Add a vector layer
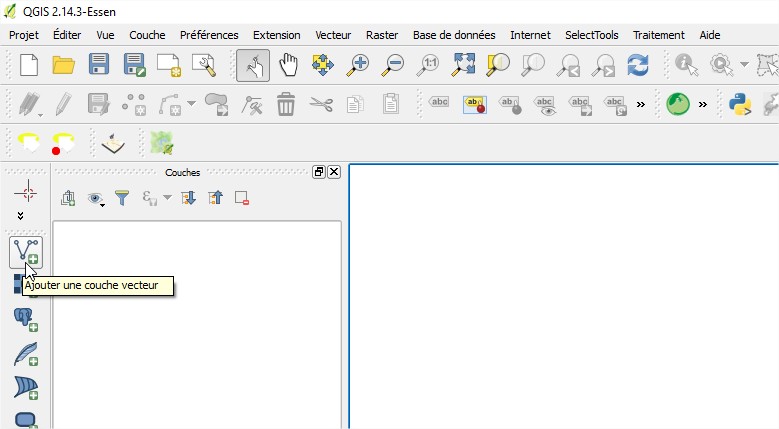The width and height of the screenshot is (779, 429). (26, 252)
